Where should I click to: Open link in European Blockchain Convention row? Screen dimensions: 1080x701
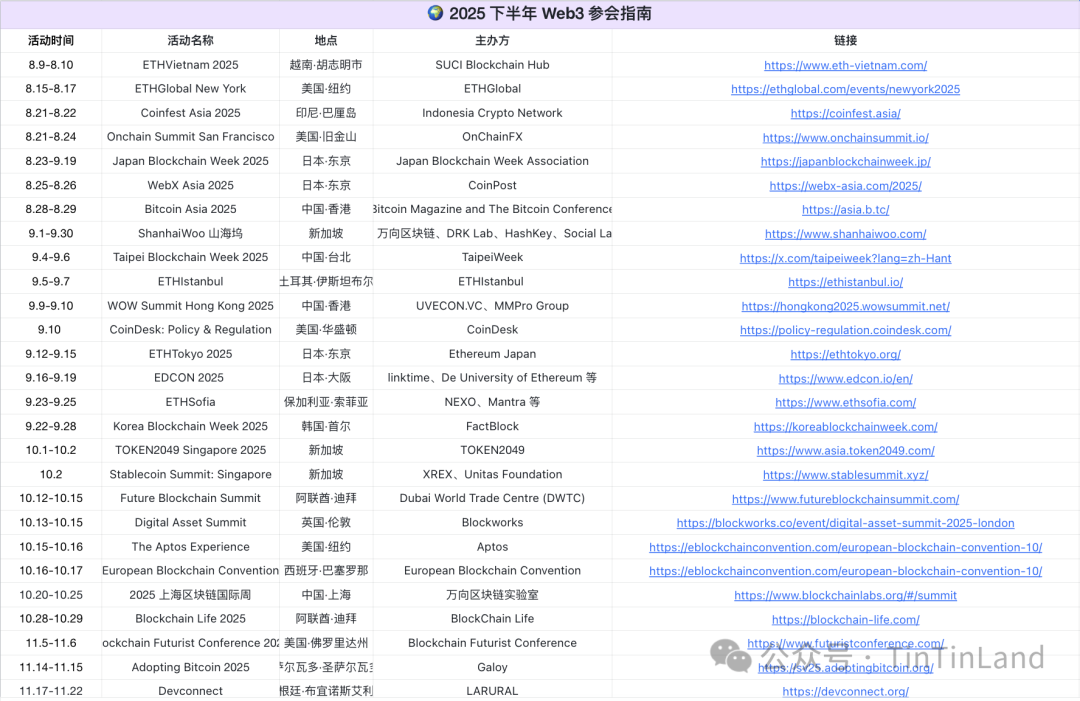click(x=845, y=572)
